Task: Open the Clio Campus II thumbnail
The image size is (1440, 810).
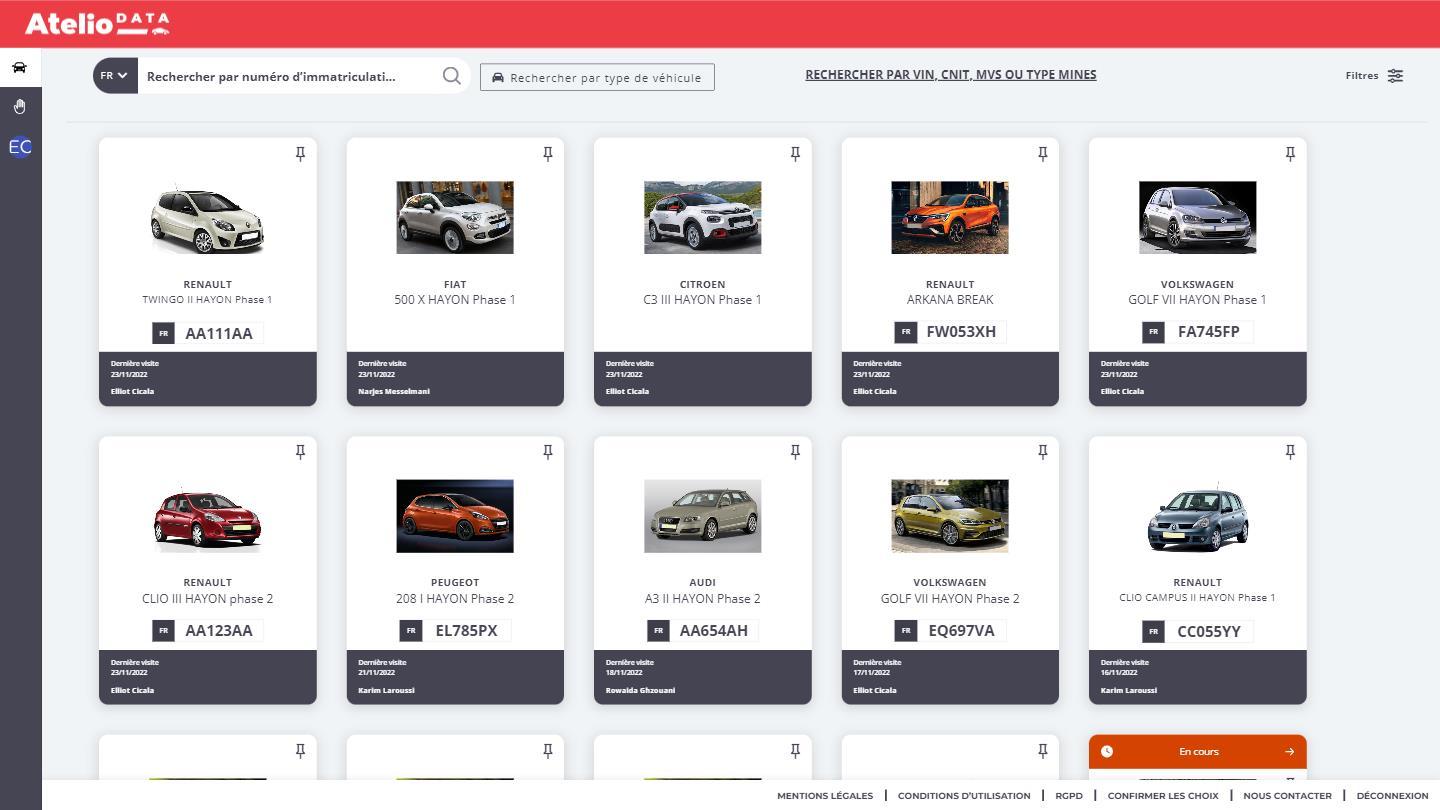Action: [1197, 516]
